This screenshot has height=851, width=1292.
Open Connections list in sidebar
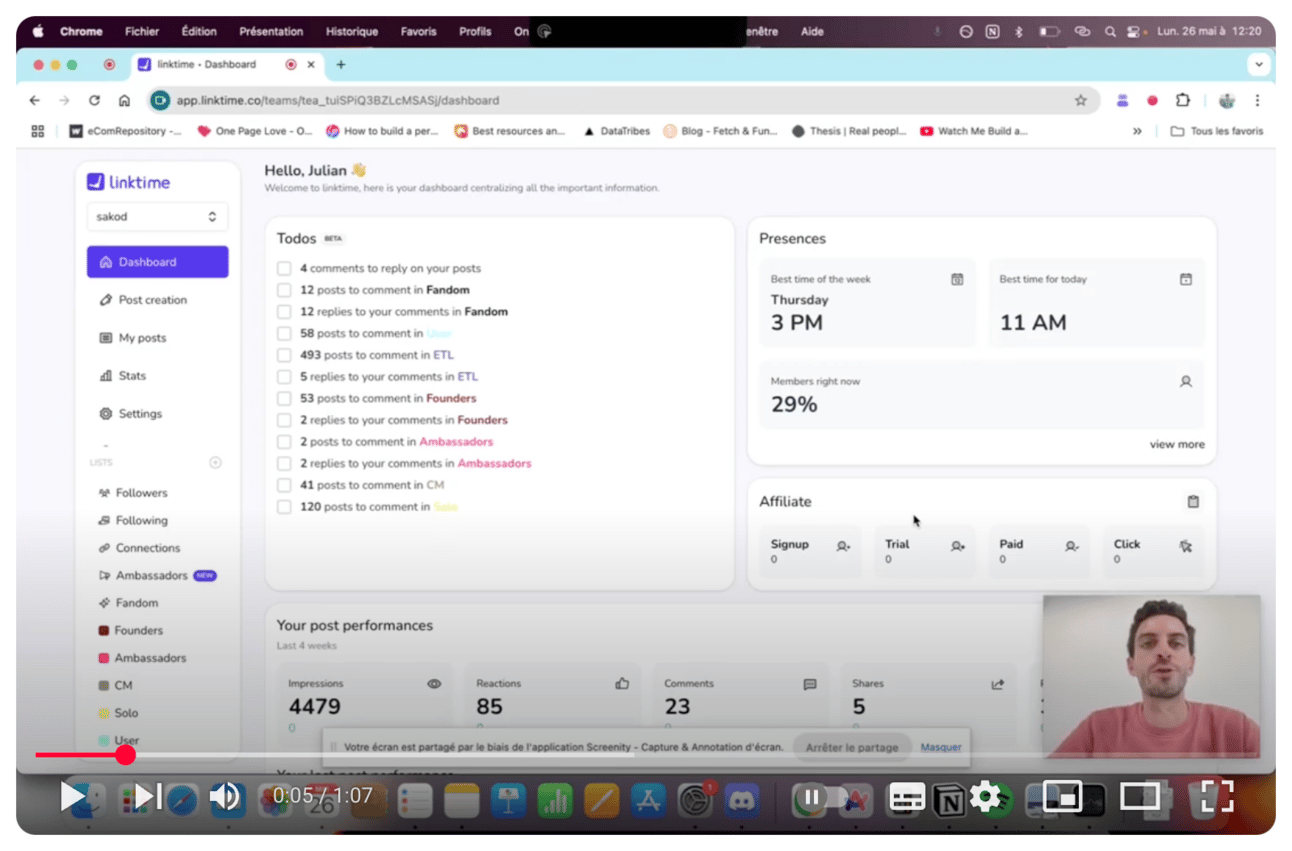click(139, 548)
